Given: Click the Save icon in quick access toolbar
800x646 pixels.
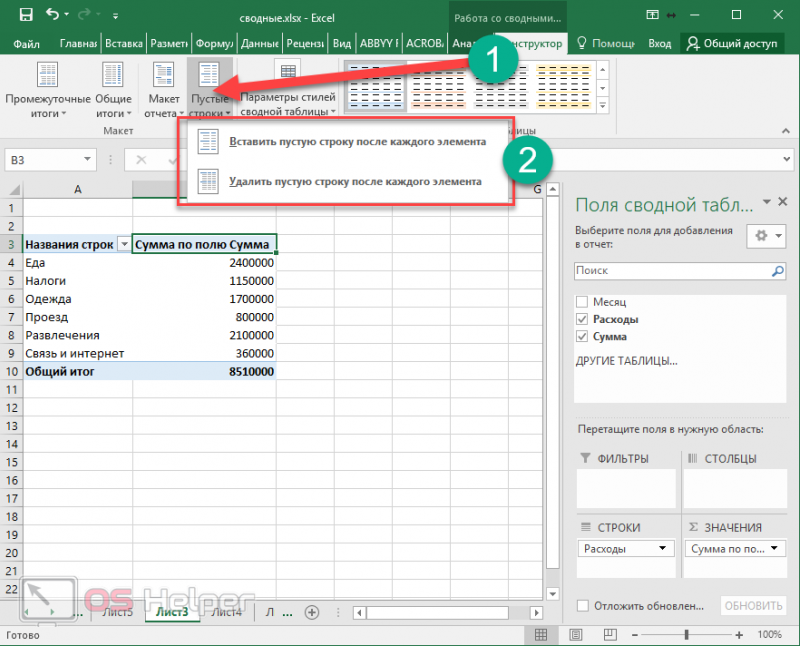Looking at the screenshot, I should coord(26,14).
